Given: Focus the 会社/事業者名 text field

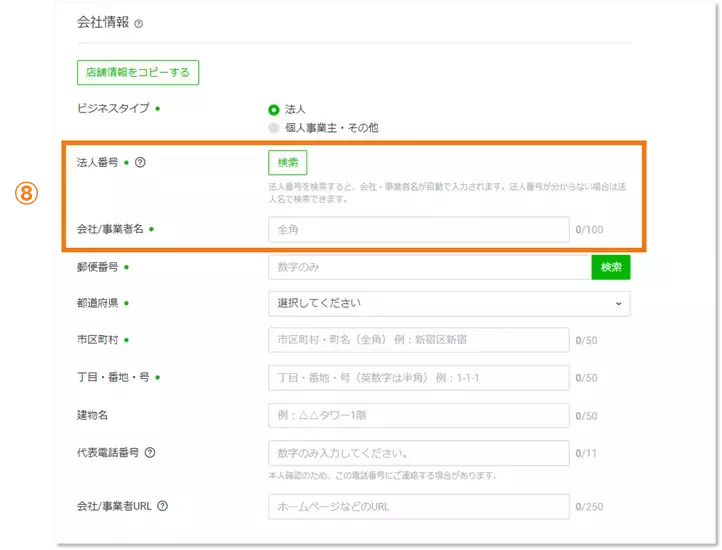Looking at the screenshot, I should [418, 230].
